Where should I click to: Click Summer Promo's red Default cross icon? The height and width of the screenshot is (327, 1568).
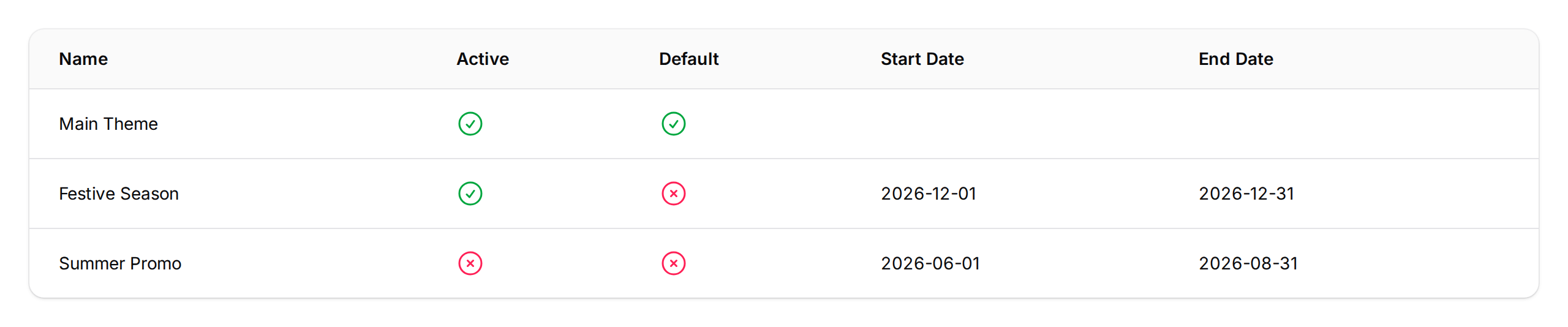click(x=673, y=263)
